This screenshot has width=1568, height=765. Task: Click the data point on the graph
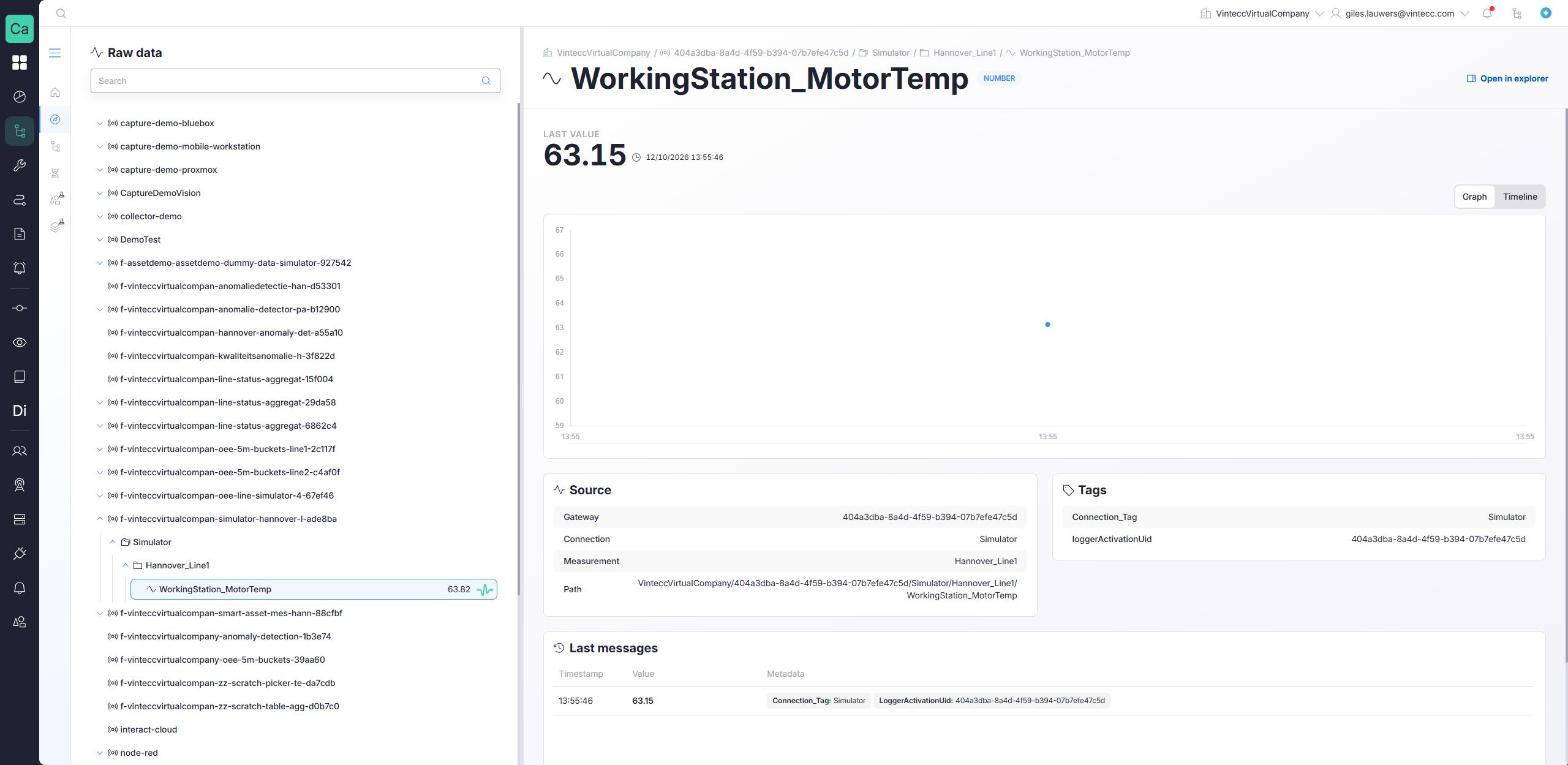pos(1047,324)
